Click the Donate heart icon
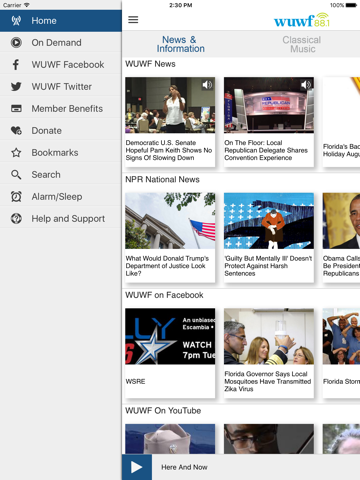This screenshot has width=360, height=480. pos(16,131)
